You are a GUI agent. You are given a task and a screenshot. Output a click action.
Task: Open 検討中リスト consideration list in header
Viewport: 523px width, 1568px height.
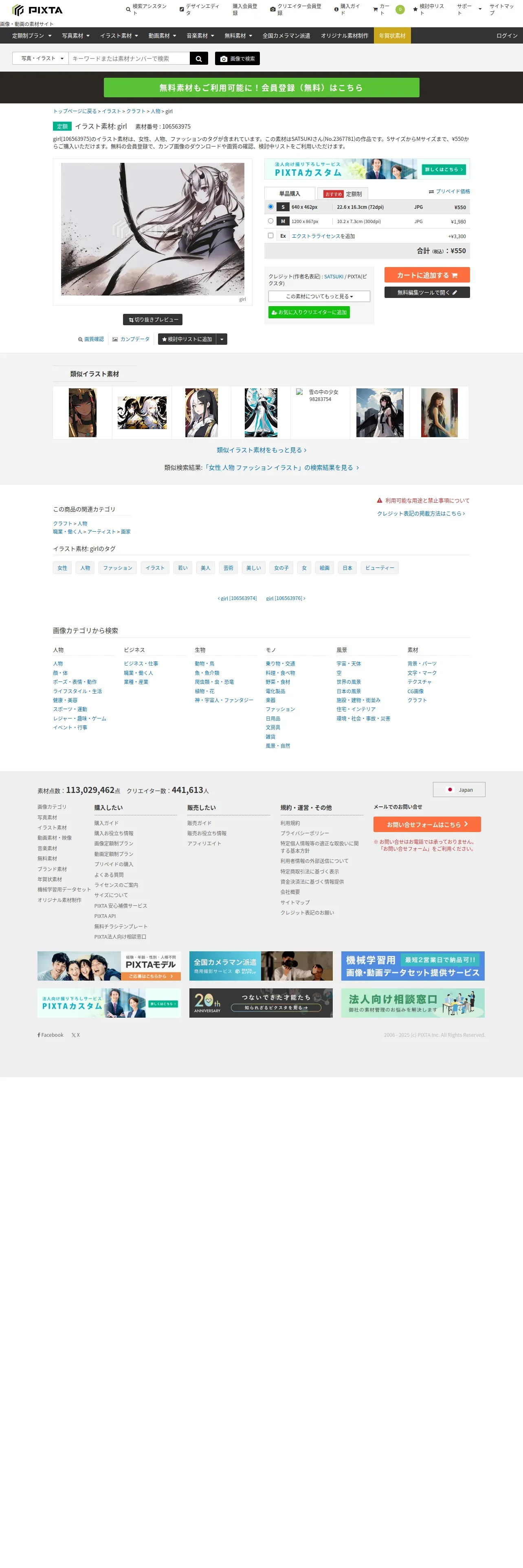pos(429,9)
